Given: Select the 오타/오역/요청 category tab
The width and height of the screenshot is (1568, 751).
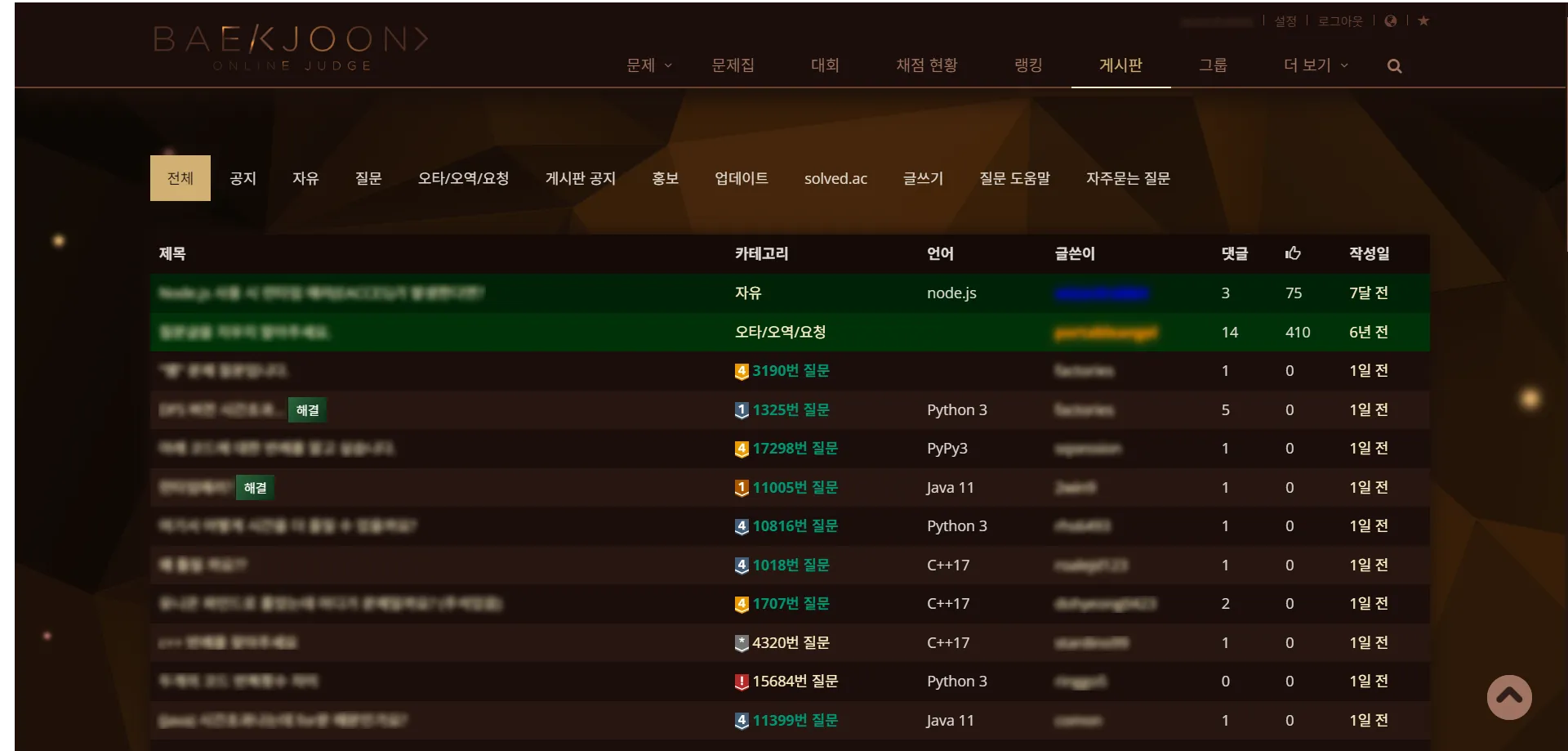Looking at the screenshot, I should [463, 178].
